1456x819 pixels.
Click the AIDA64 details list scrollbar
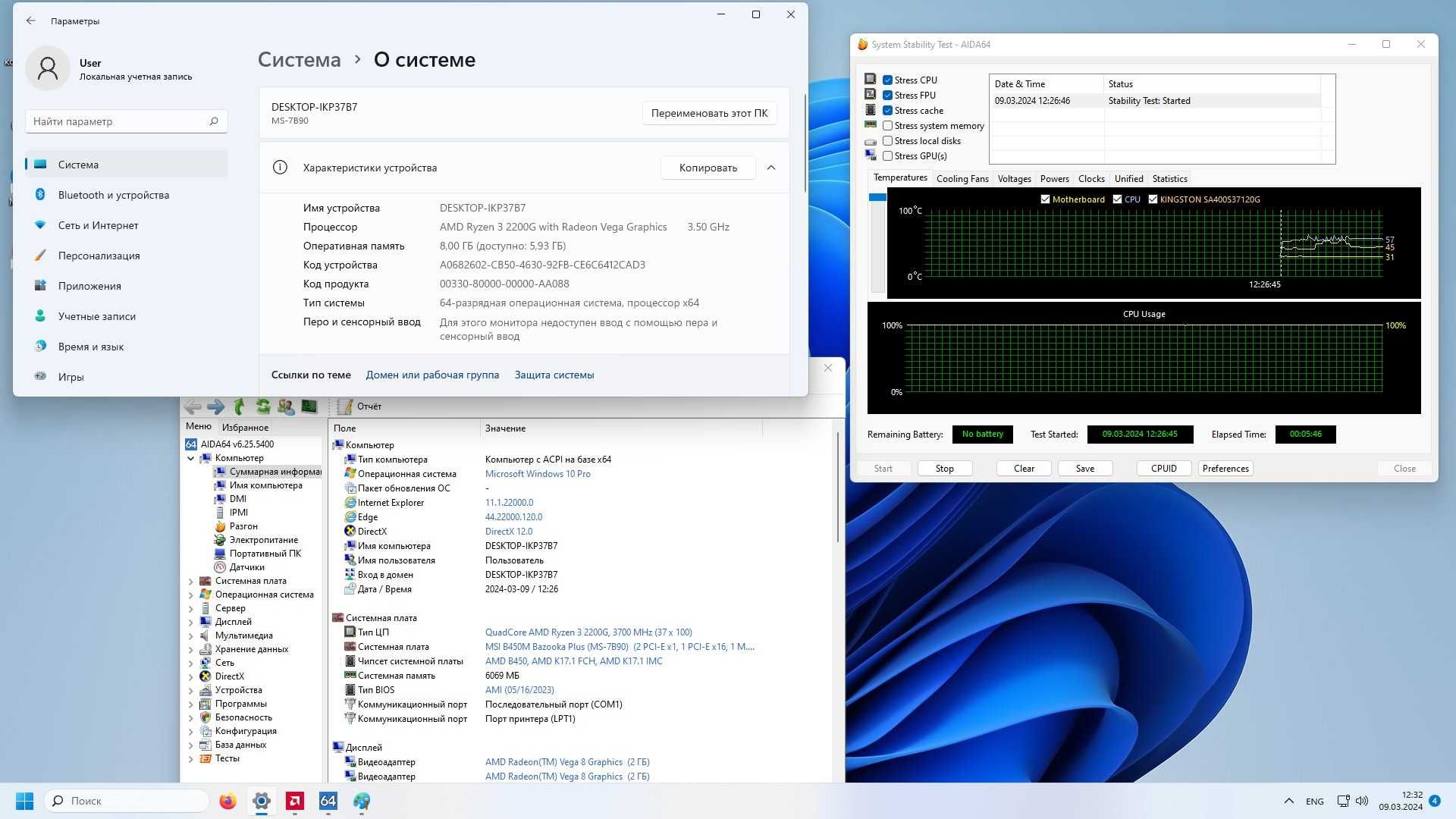tap(838, 487)
